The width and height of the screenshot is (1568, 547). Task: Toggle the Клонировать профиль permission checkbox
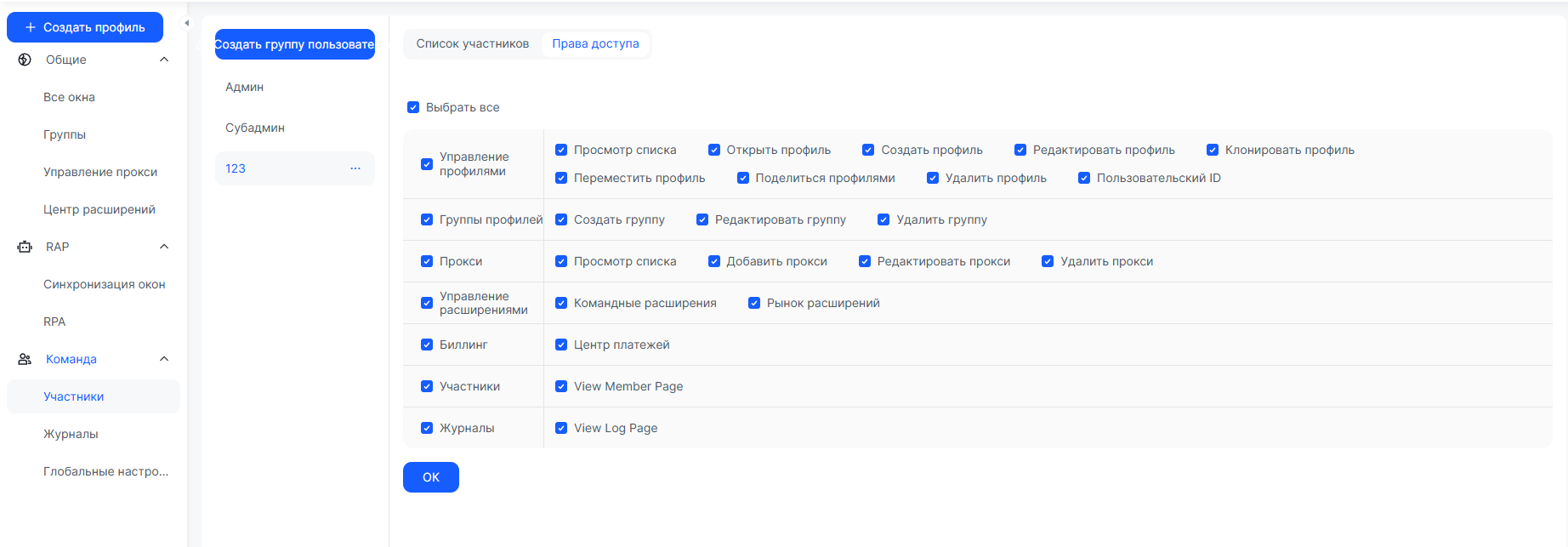click(1213, 150)
